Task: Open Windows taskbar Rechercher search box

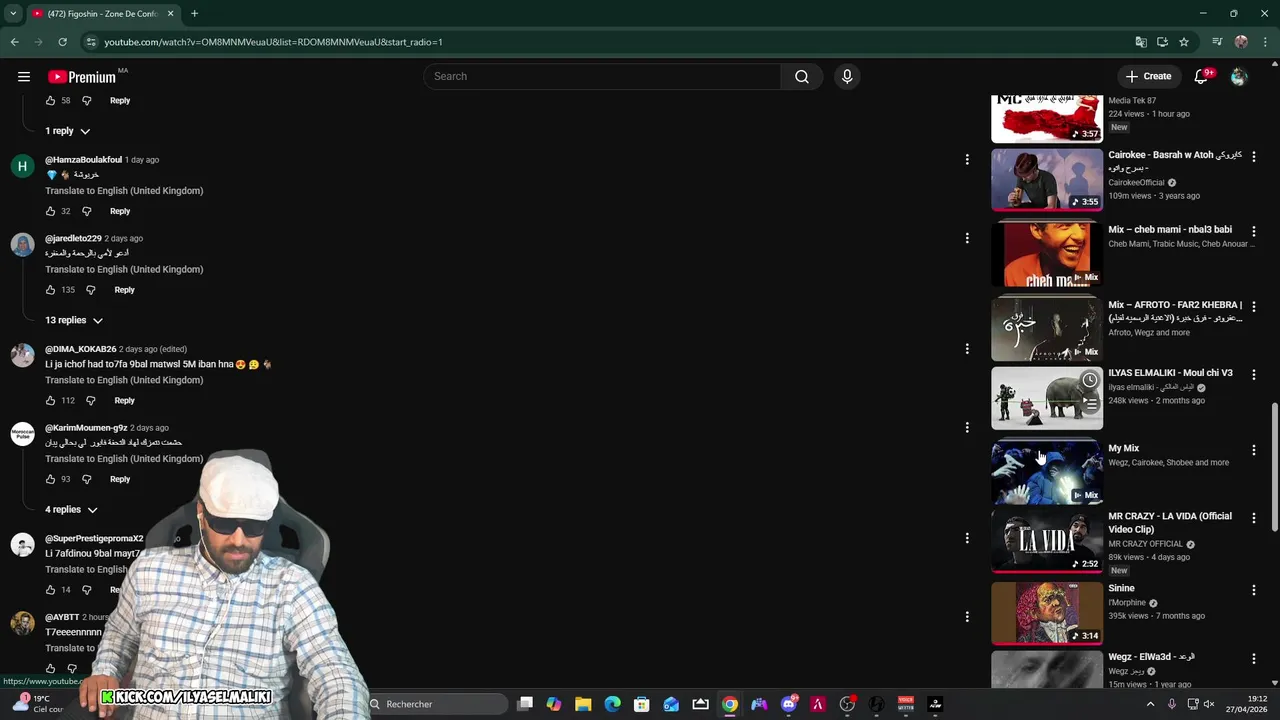Action: [x=437, y=704]
